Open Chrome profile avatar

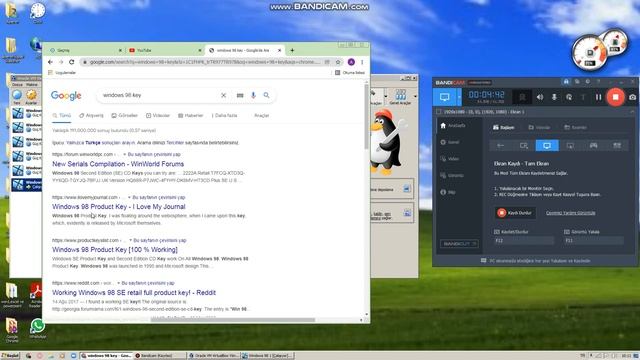click(x=351, y=62)
